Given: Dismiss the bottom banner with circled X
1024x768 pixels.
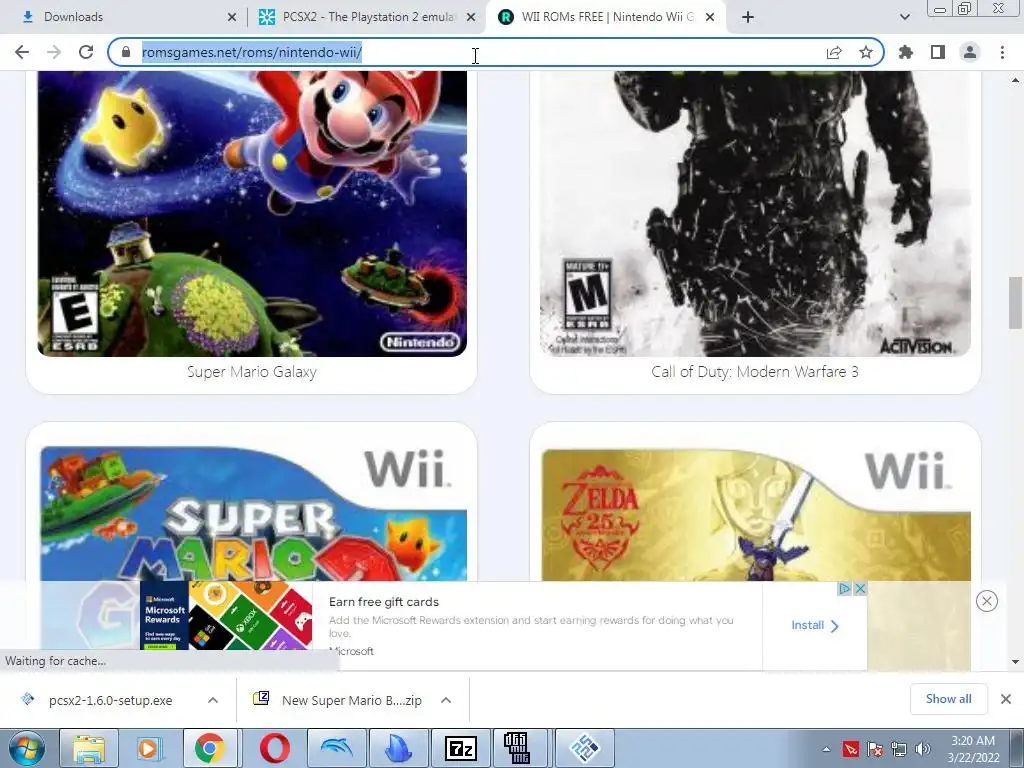Looking at the screenshot, I should coord(987,601).
